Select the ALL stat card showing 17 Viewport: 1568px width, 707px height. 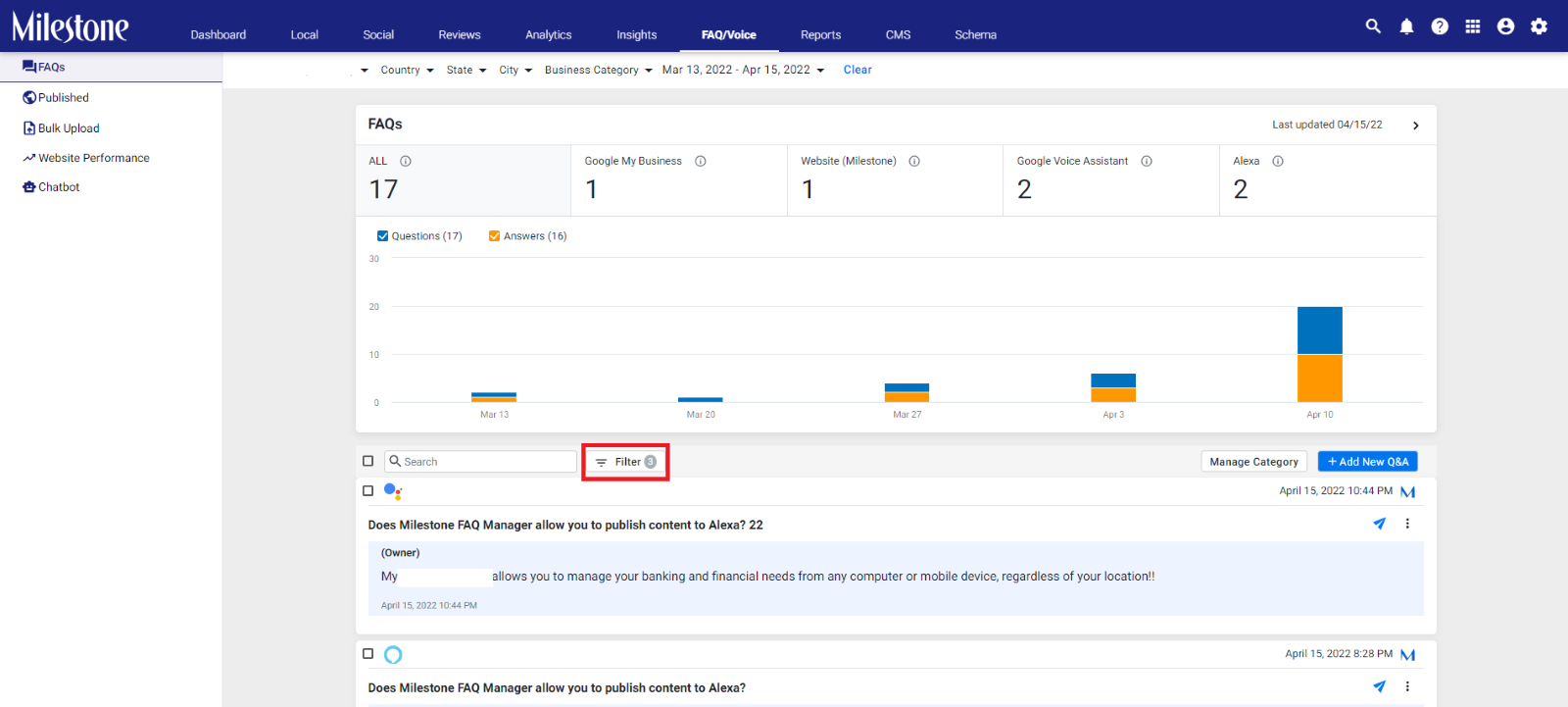(464, 180)
